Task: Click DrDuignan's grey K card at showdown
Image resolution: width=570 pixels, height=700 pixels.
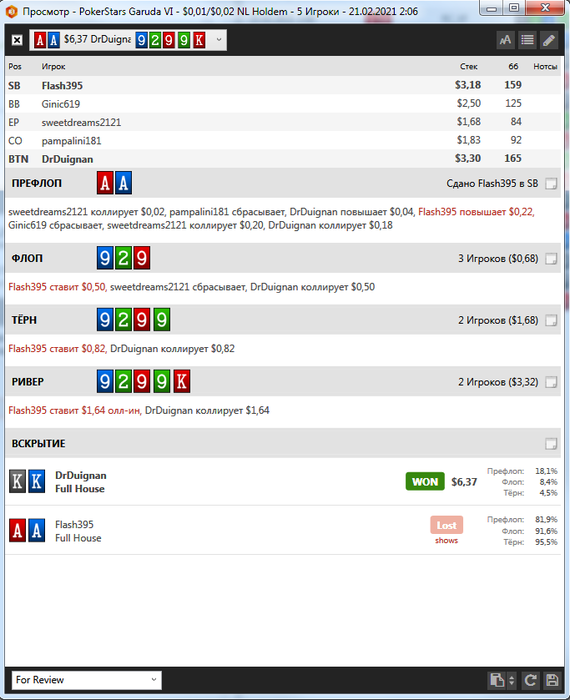Action: pos(17,481)
